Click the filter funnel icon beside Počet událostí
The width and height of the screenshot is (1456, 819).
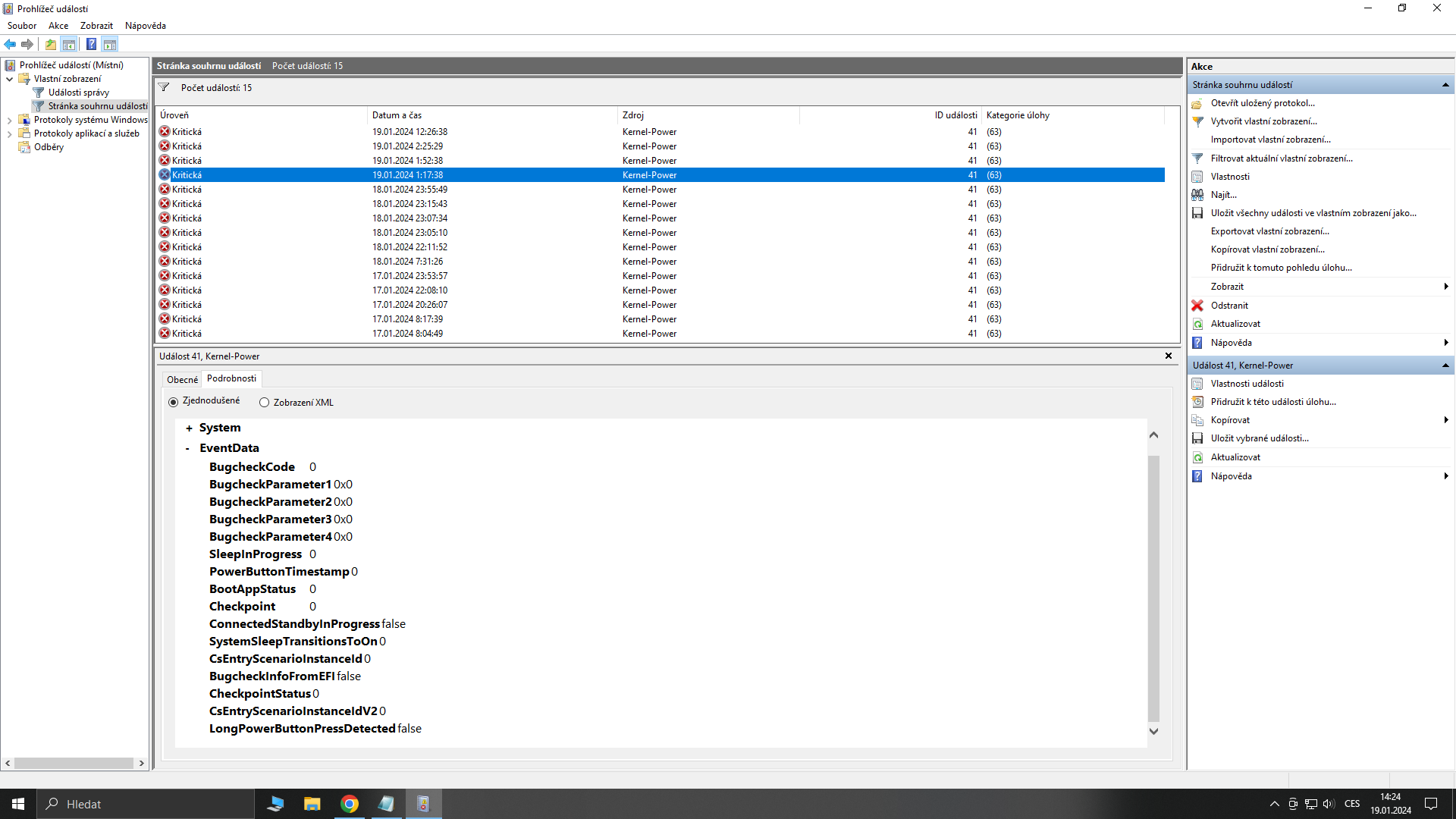pos(164,88)
